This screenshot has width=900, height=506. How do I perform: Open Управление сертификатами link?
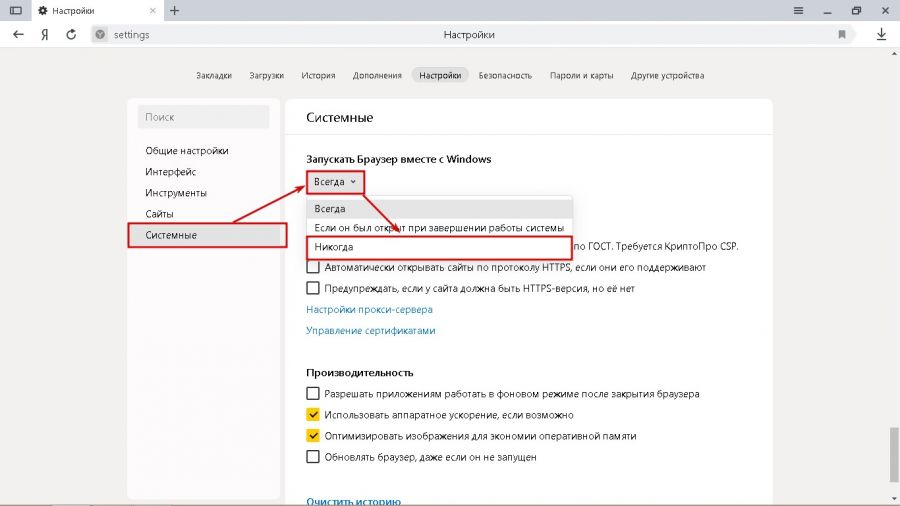coord(370,330)
